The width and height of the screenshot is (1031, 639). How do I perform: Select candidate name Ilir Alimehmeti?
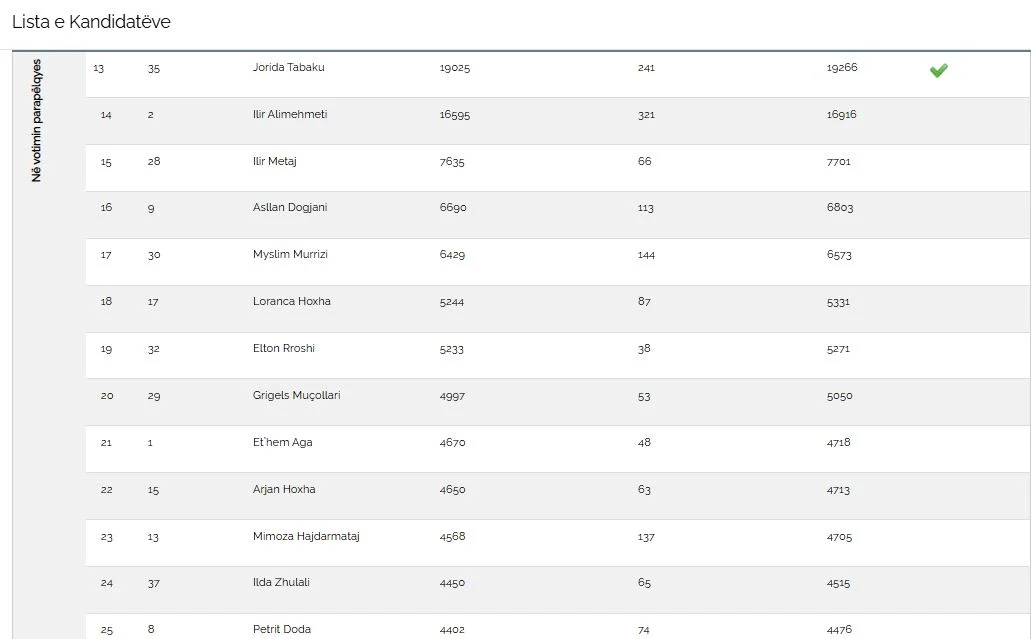click(290, 115)
